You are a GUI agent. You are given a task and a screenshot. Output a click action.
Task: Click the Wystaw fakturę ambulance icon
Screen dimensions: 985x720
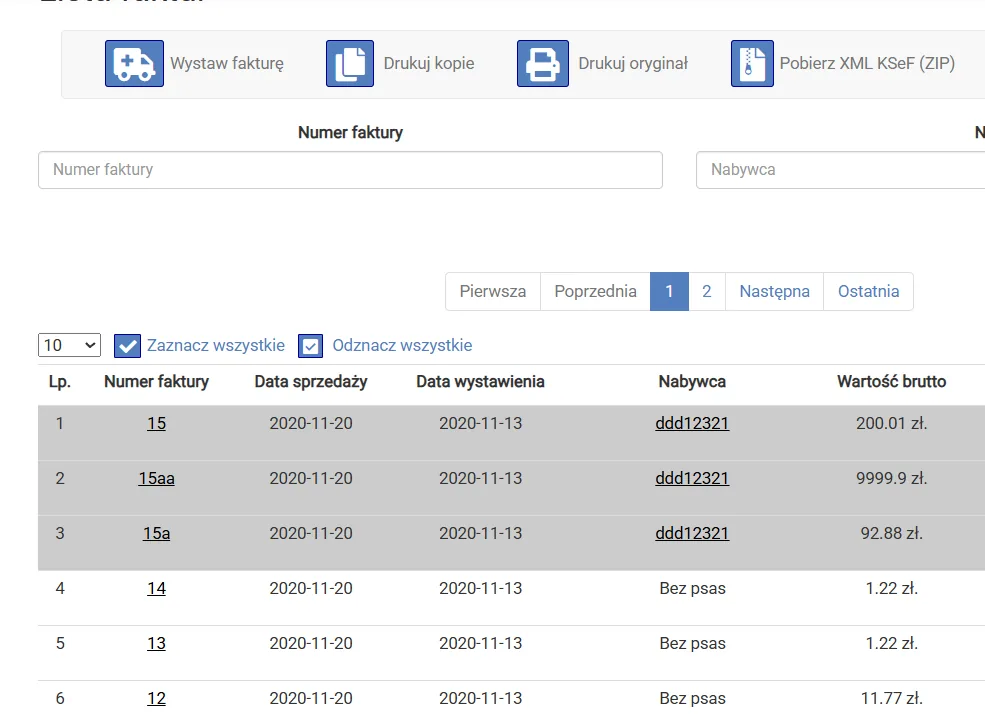[134, 63]
